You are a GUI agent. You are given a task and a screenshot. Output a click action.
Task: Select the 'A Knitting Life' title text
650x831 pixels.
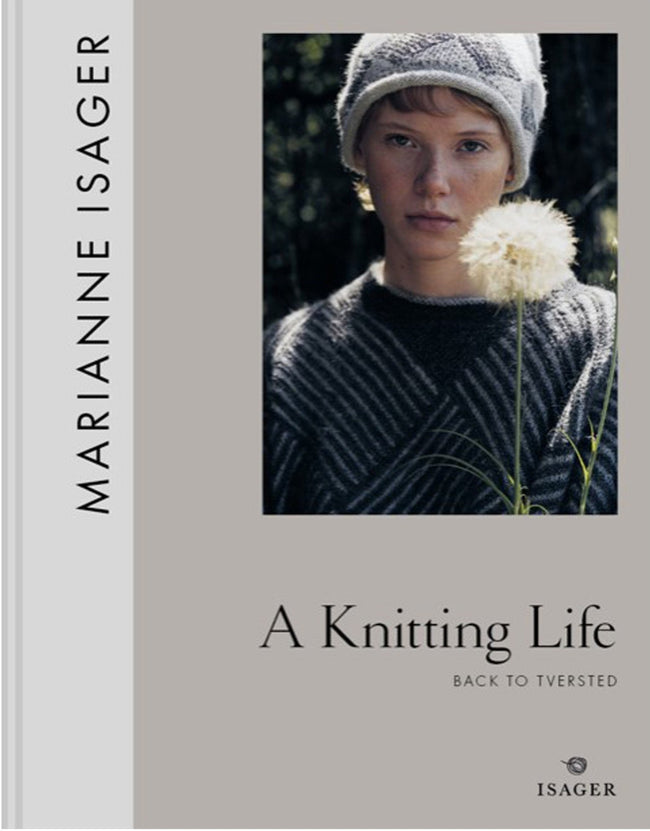(438, 631)
